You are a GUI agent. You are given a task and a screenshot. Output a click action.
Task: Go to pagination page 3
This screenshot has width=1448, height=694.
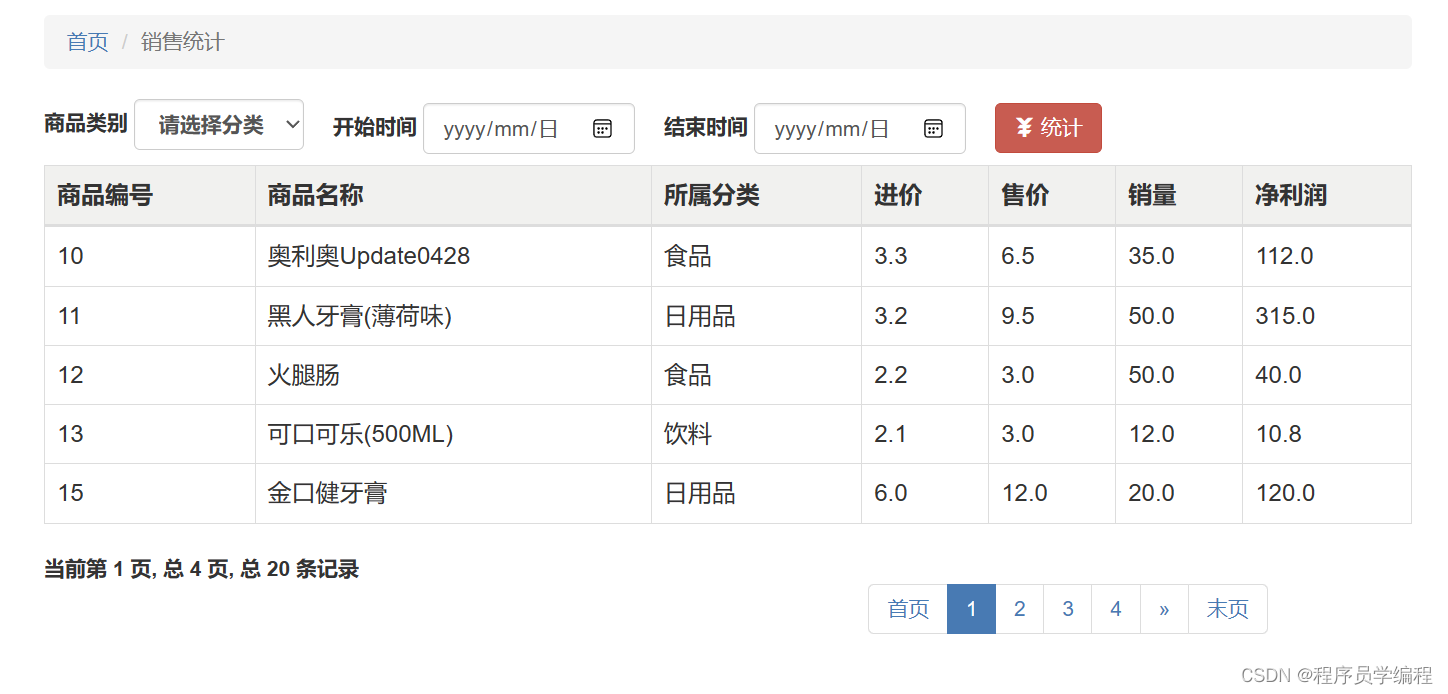coord(1067,609)
